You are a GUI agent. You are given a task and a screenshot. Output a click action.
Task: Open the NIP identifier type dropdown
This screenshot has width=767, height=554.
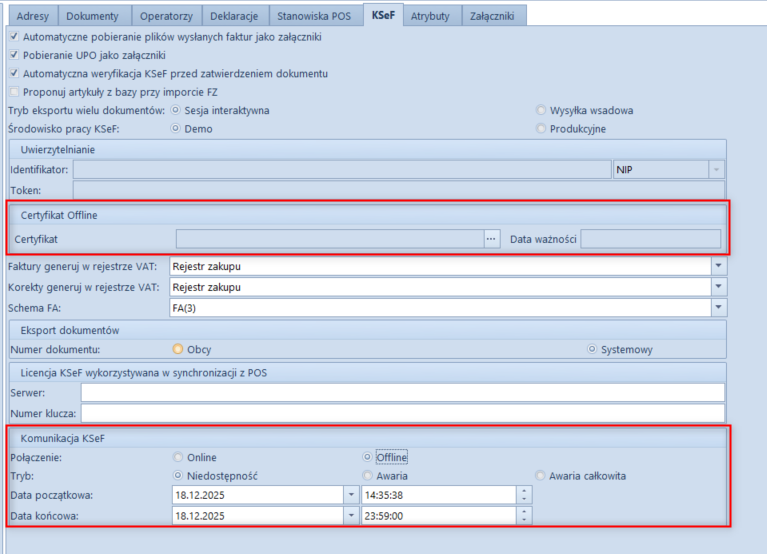pyautogui.click(x=716, y=170)
